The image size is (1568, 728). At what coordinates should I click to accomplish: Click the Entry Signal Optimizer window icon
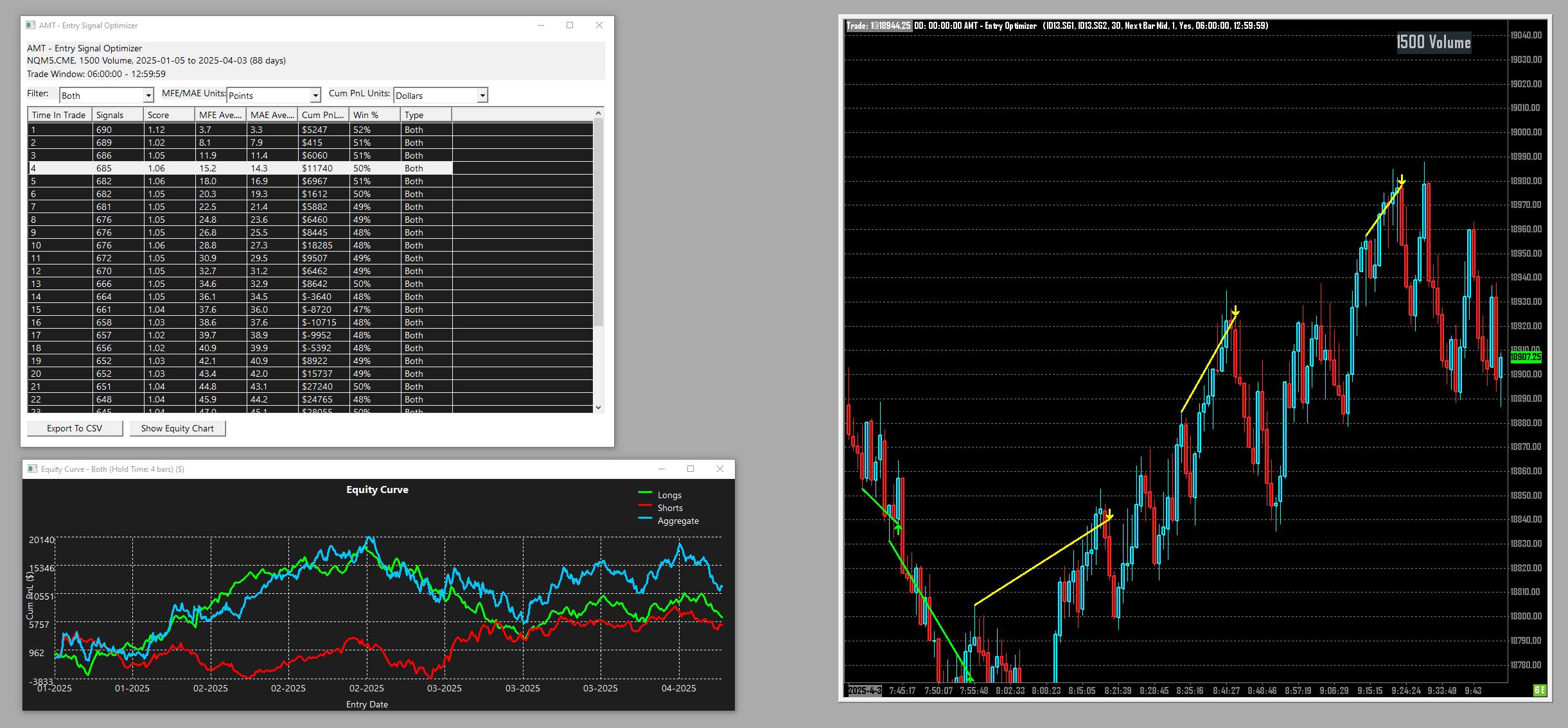(30, 26)
